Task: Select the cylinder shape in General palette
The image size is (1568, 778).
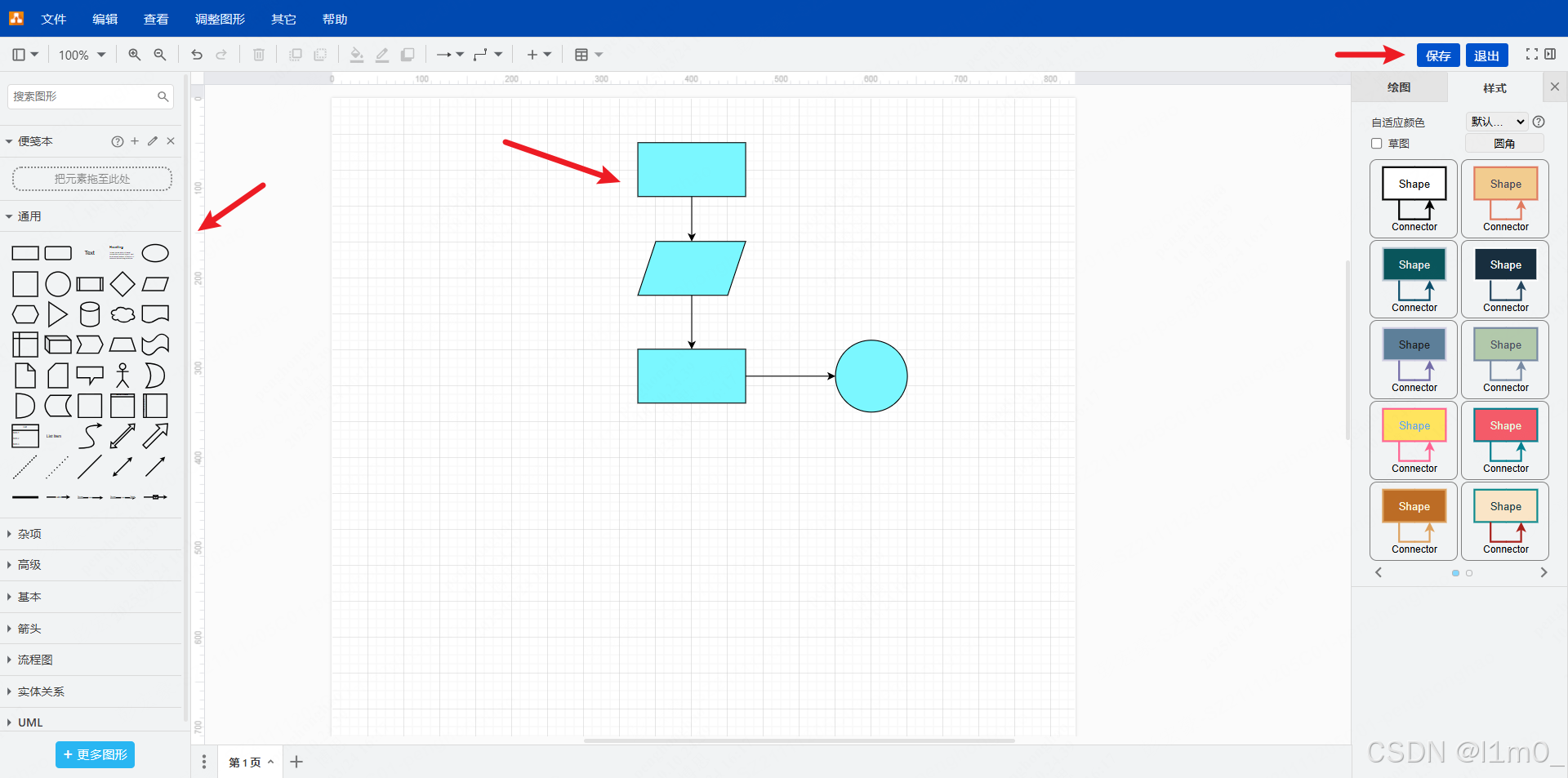Action: 90,314
